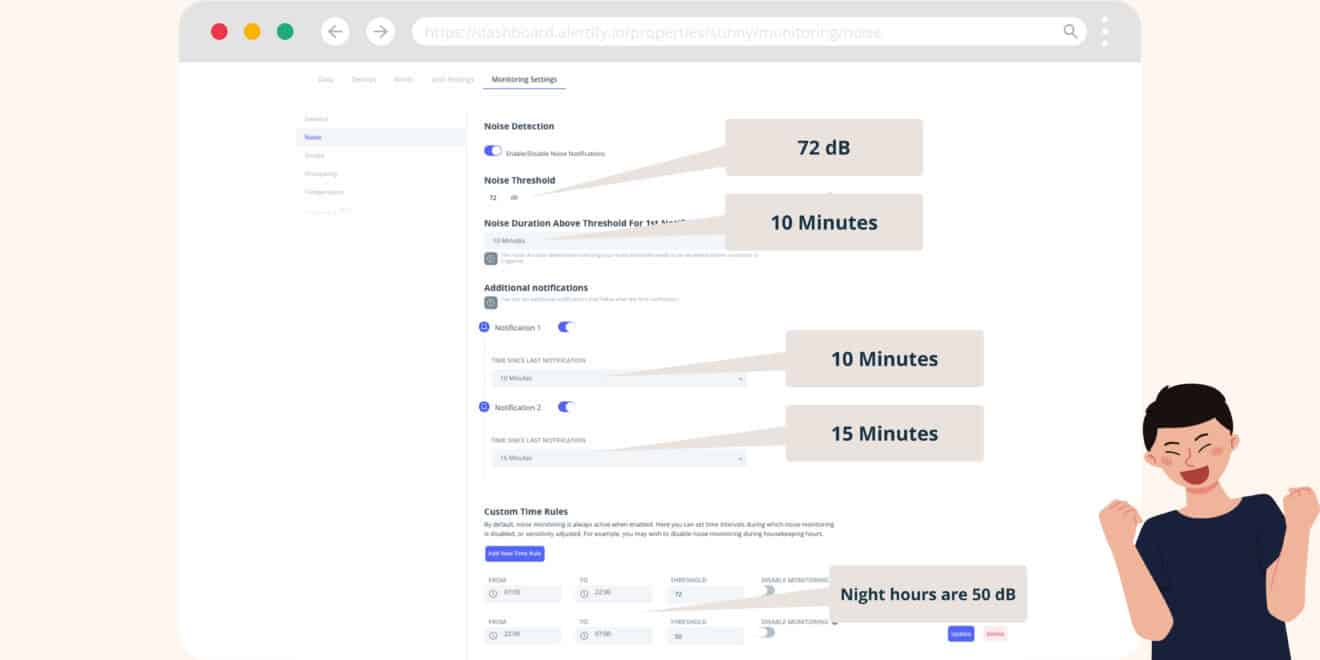The height and width of the screenshot is (660, 1320).
Task: Click the blue Update button
Action: [x=960, y=634]
